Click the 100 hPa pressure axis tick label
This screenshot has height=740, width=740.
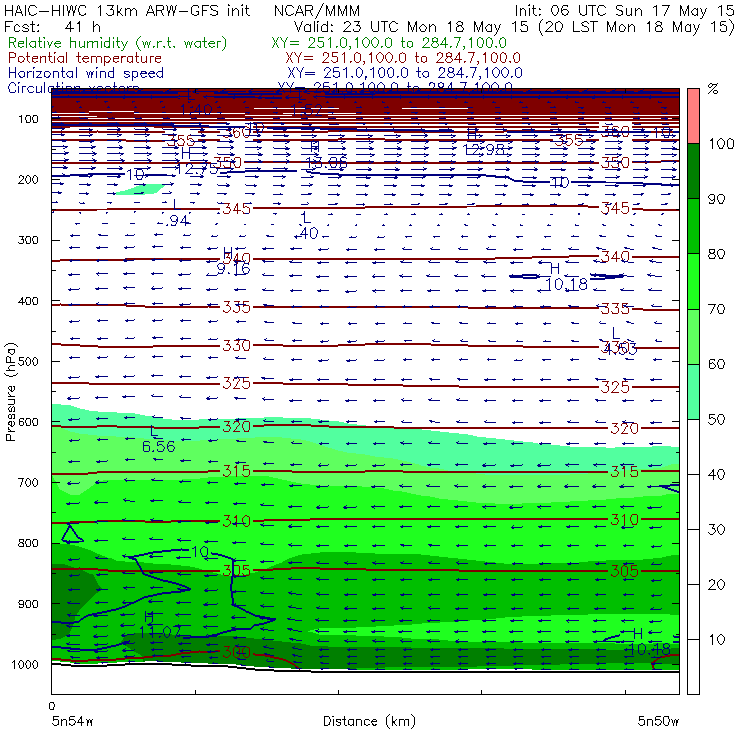(x=28, y=119)
